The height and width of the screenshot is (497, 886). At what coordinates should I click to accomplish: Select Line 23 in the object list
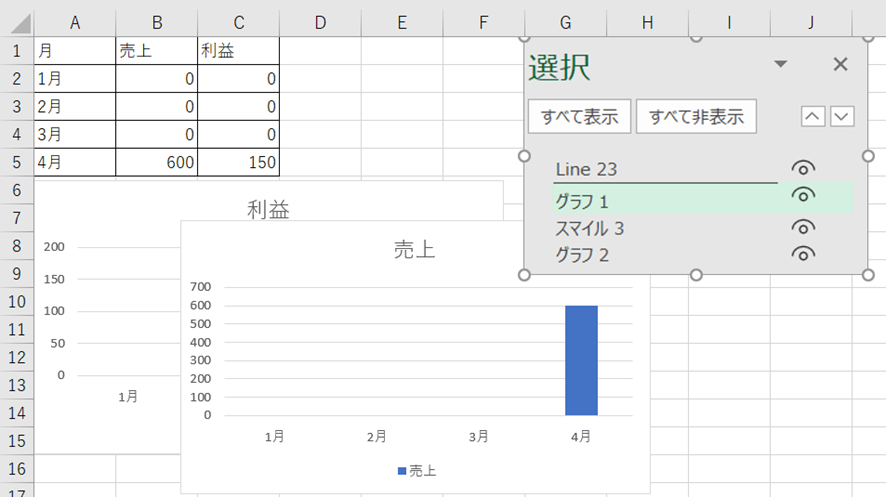coord(594,169)
